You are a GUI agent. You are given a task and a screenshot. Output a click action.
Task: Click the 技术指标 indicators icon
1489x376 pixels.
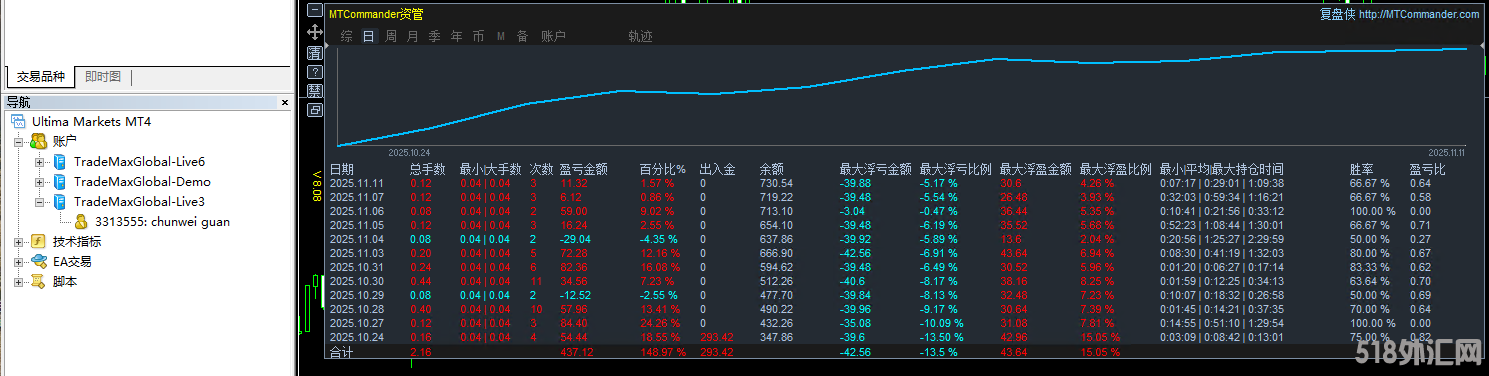coord(39,242)
